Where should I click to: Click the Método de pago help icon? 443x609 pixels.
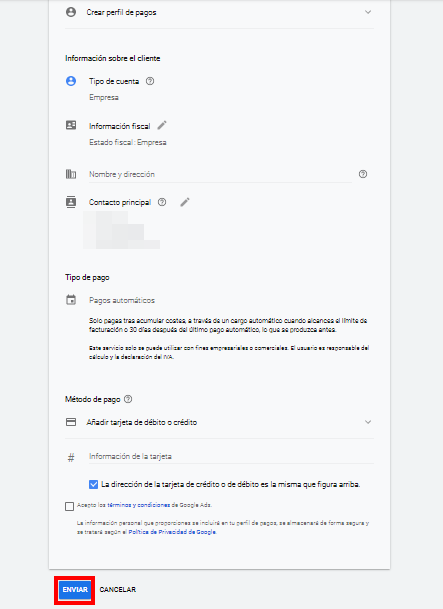pyautogui.click(x=128, y=399)
